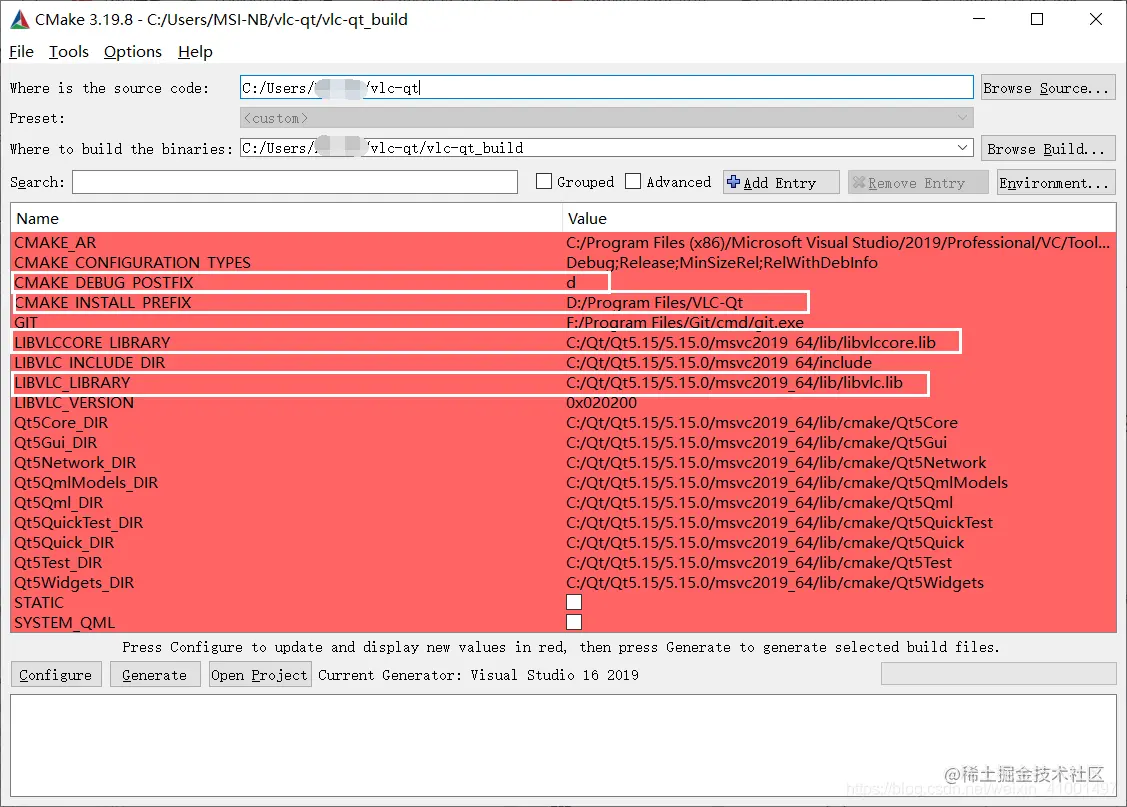The image size is (1127, 807).
Task: Open the File menu
Action: 20,52
